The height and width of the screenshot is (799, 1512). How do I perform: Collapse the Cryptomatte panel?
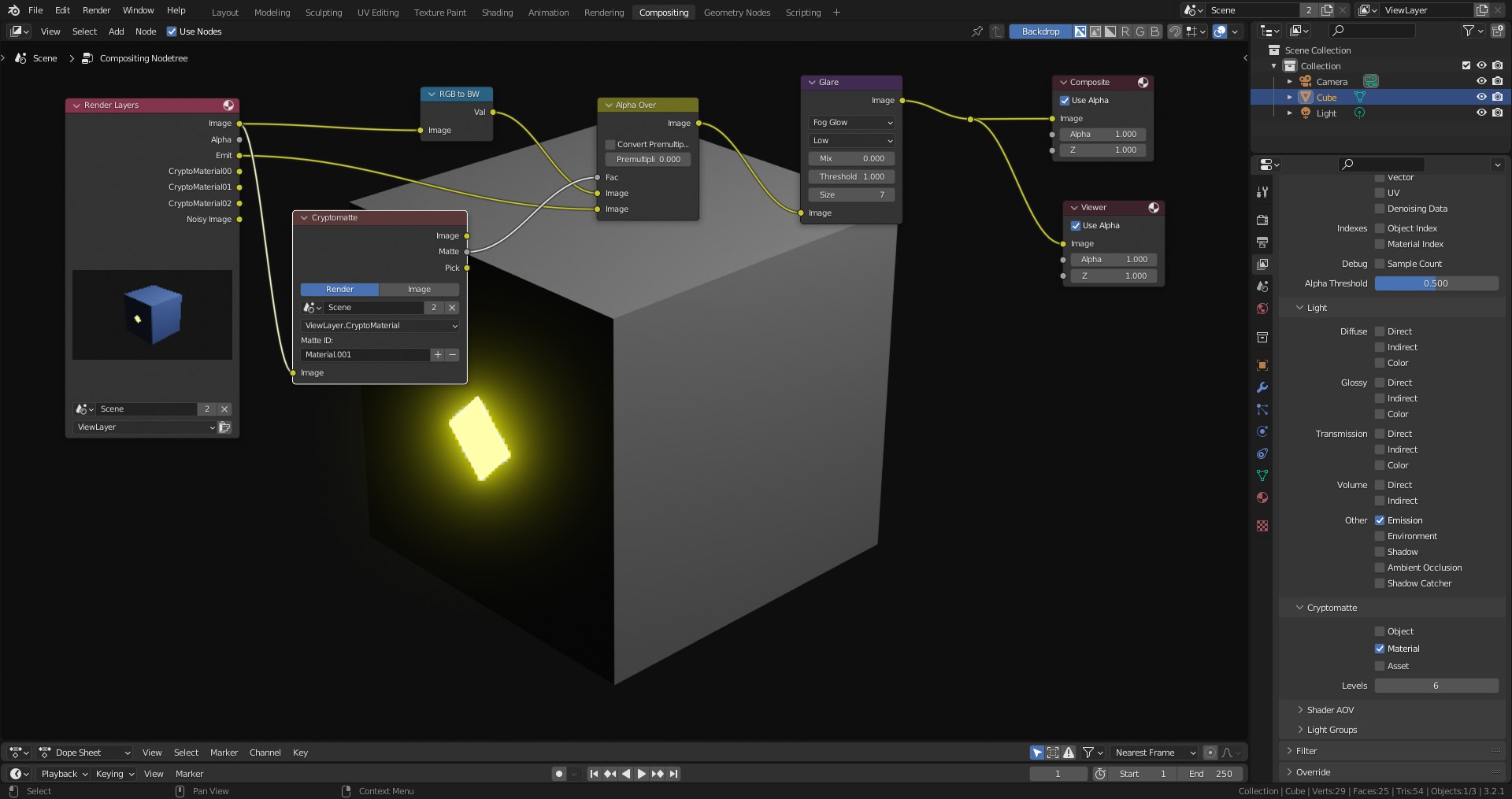tap(1332, 608)
